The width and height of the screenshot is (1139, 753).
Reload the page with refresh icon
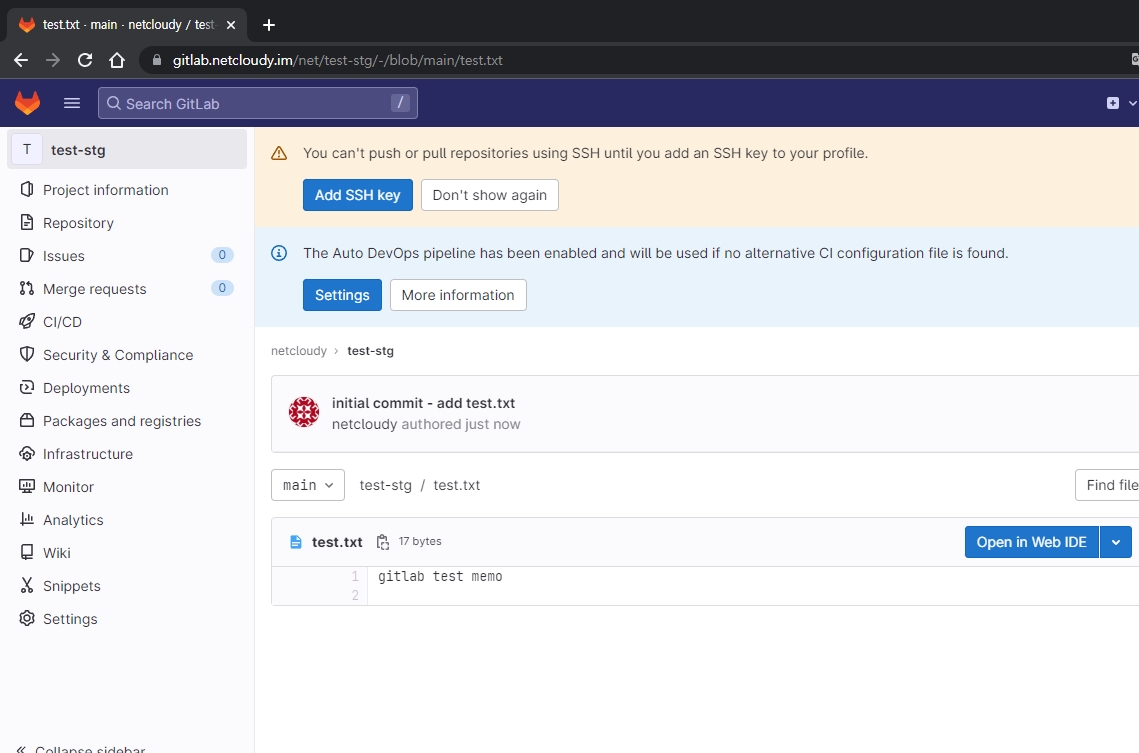click(x=85, y=60)
